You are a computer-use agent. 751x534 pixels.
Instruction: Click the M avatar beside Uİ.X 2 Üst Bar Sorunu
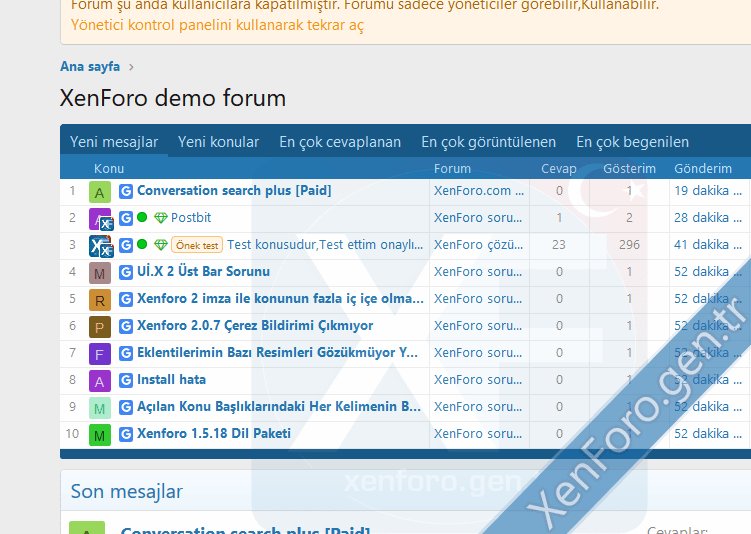100,273
